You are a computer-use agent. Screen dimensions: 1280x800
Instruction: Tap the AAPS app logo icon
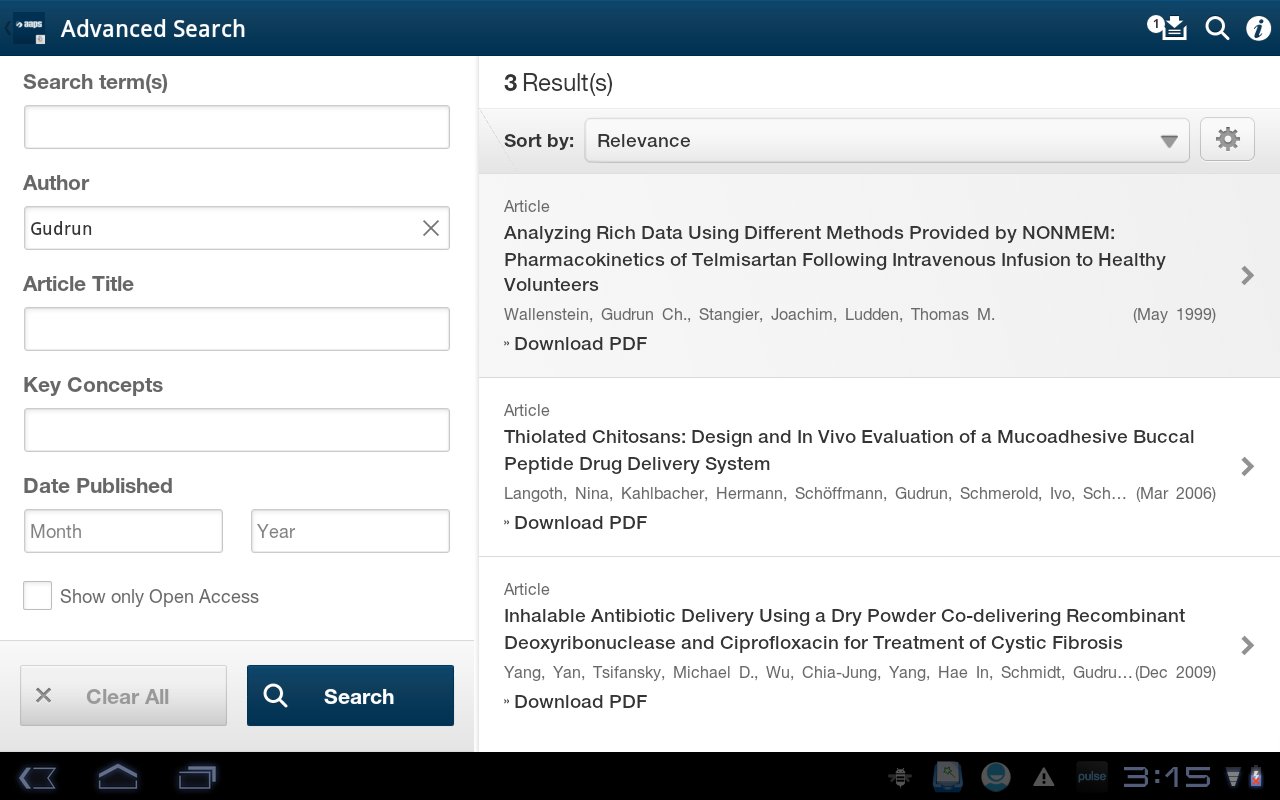[29, 28]
